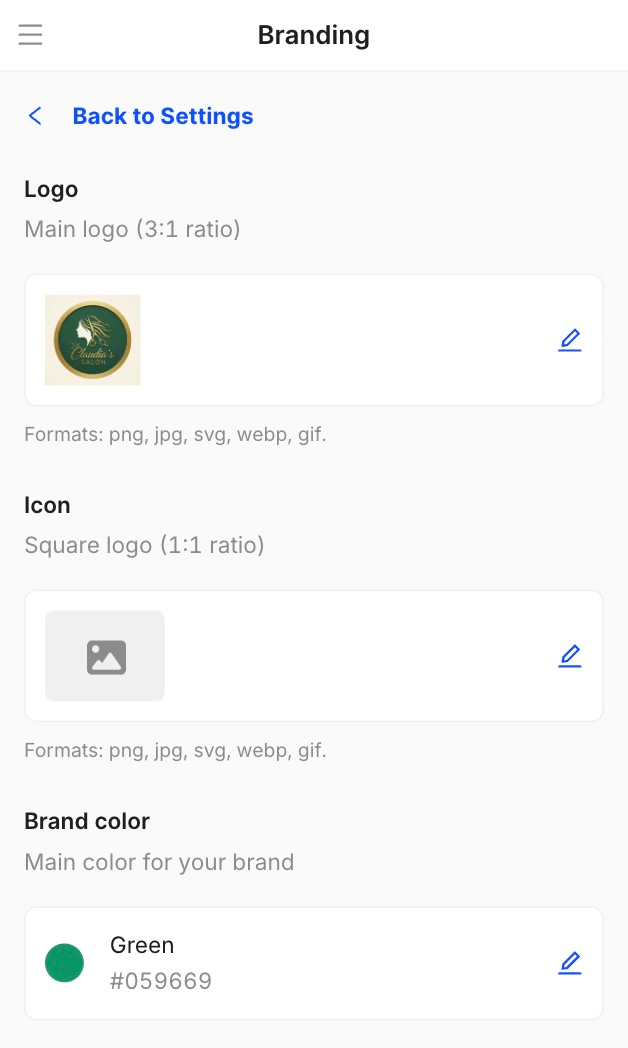Click the Brand color heading
Image resolution: width=628 pixels, height=1048 pixels.
click(x=87, y=821)
